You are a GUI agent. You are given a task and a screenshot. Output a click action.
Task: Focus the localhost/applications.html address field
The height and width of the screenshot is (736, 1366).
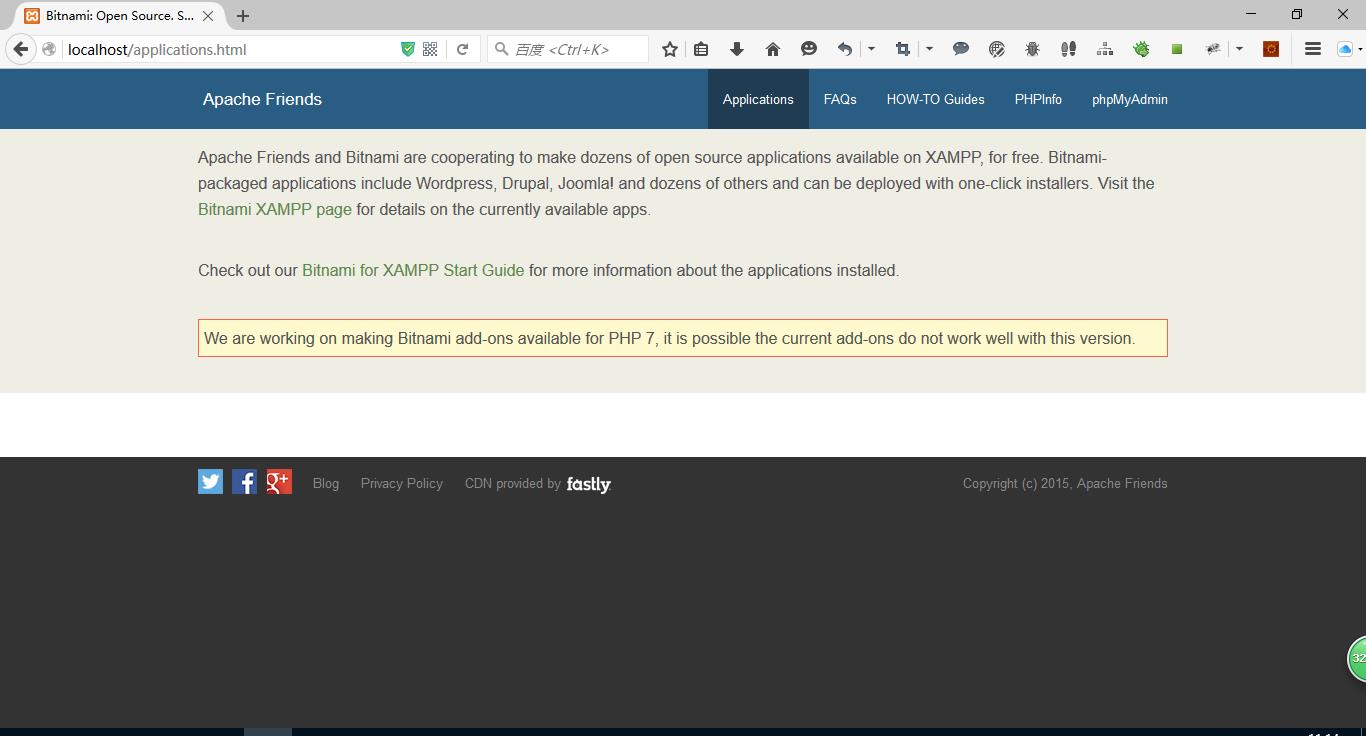coord(230,49)
